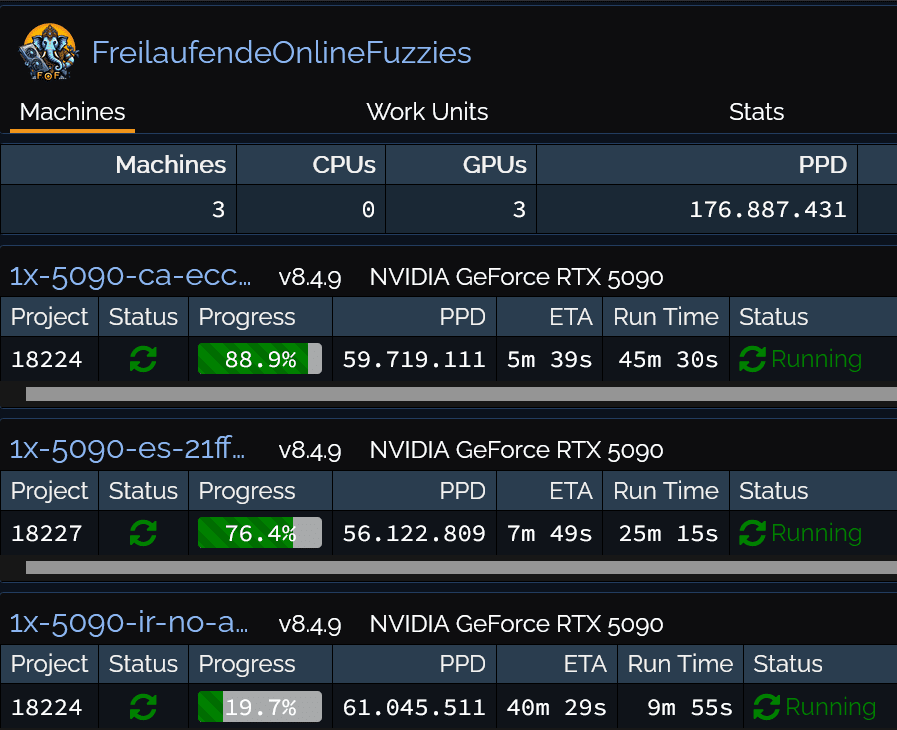
Task: Click the 19.7% progress bar
Action: (260, 708)
